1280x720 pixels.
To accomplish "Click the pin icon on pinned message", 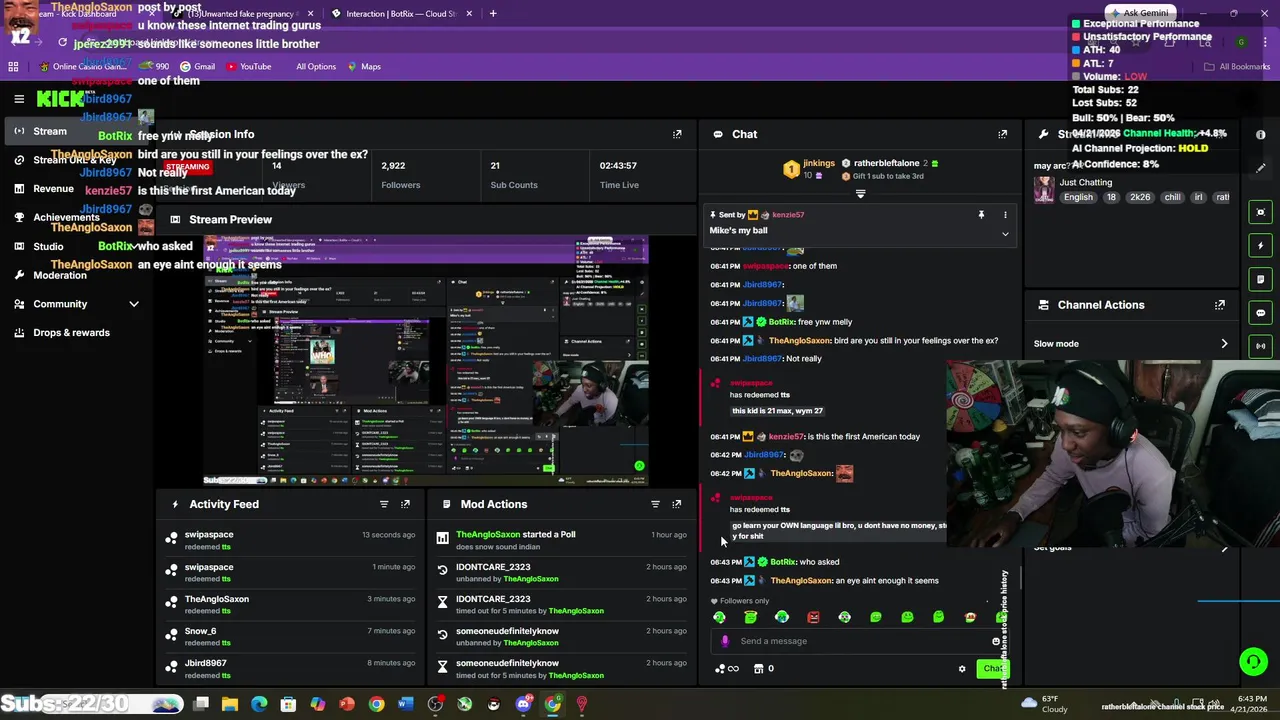I will click(x=981, y=215).
